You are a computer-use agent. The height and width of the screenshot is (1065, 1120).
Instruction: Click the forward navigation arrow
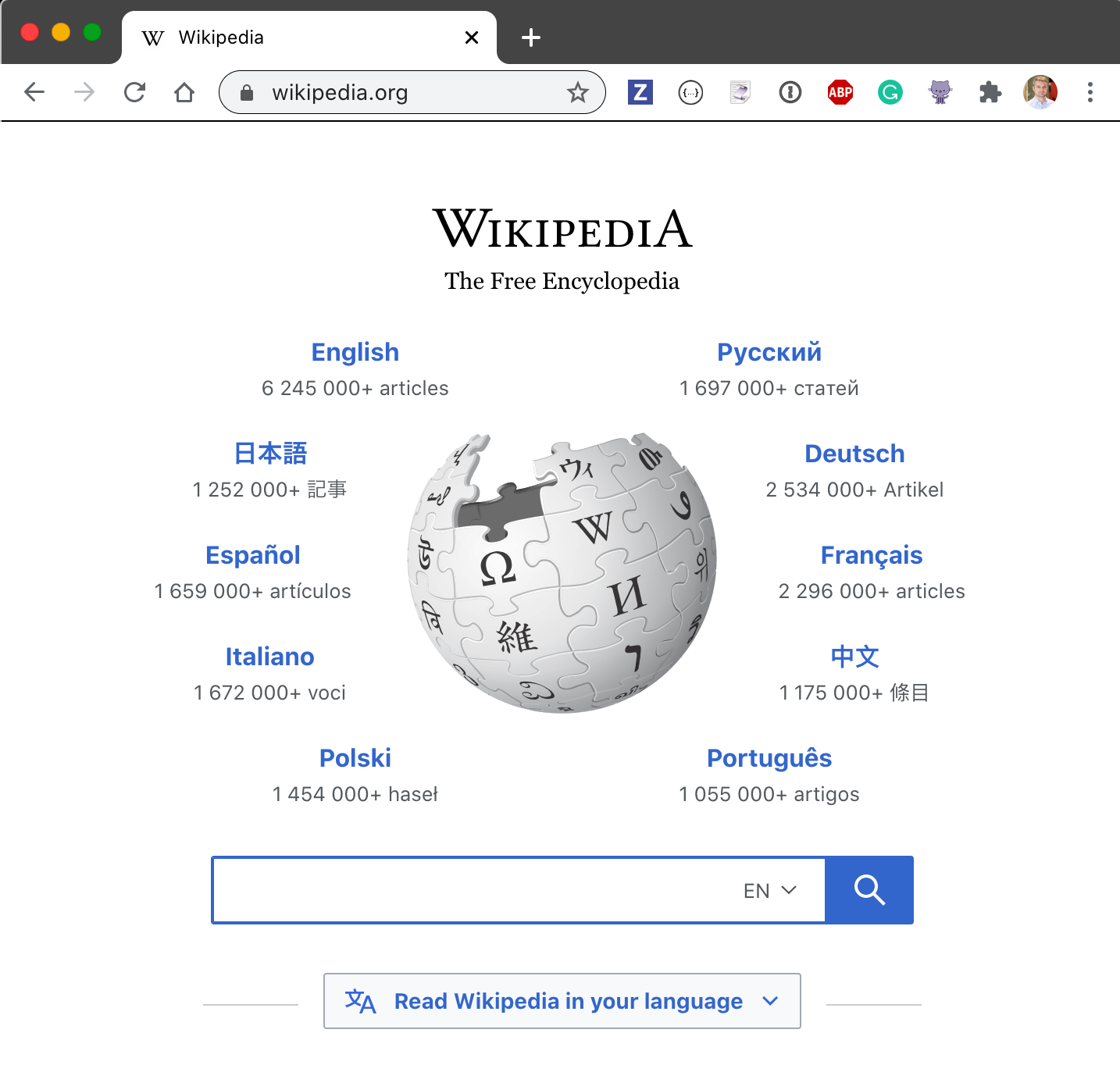pos(84,92)
